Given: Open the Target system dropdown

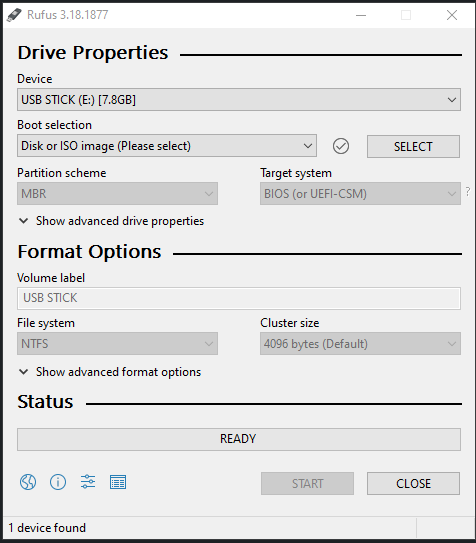Looking at the screenshot, I should tap(360, 194).
